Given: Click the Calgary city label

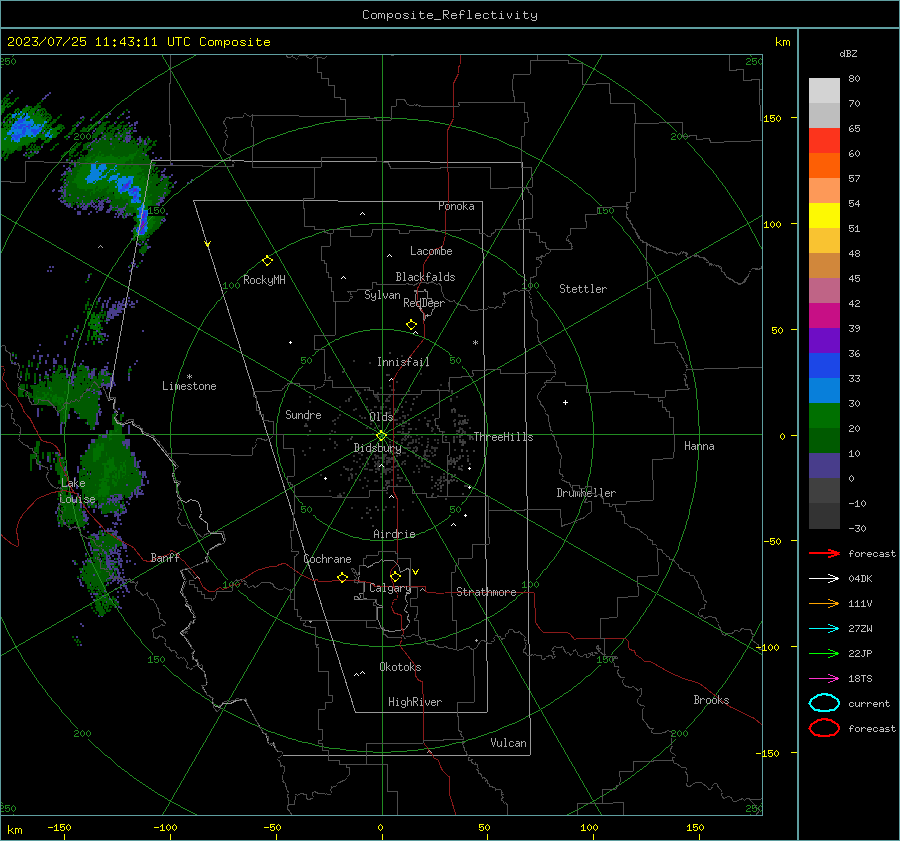Looking at the screenshot, I should tap(390, 588).
